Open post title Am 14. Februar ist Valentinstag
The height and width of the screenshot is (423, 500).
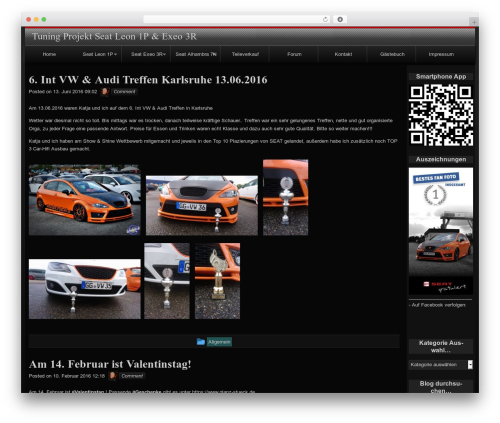pos(110,364)
